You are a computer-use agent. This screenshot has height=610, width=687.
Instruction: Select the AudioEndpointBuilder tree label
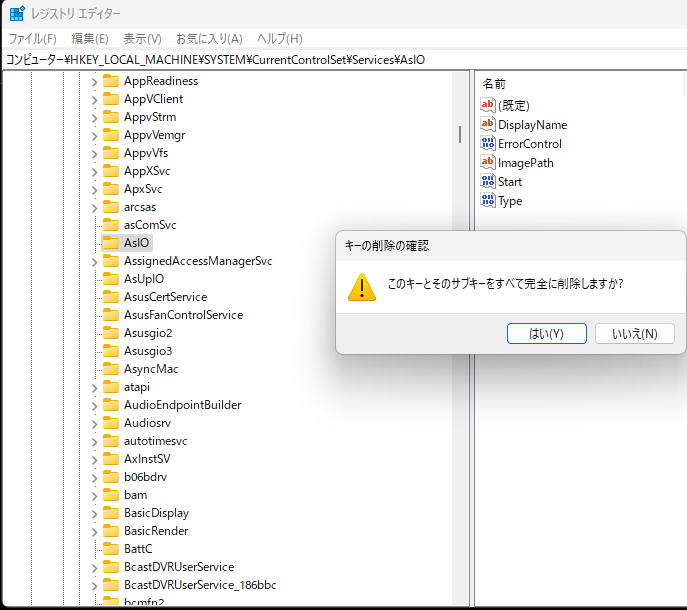[x=182, y=405]
